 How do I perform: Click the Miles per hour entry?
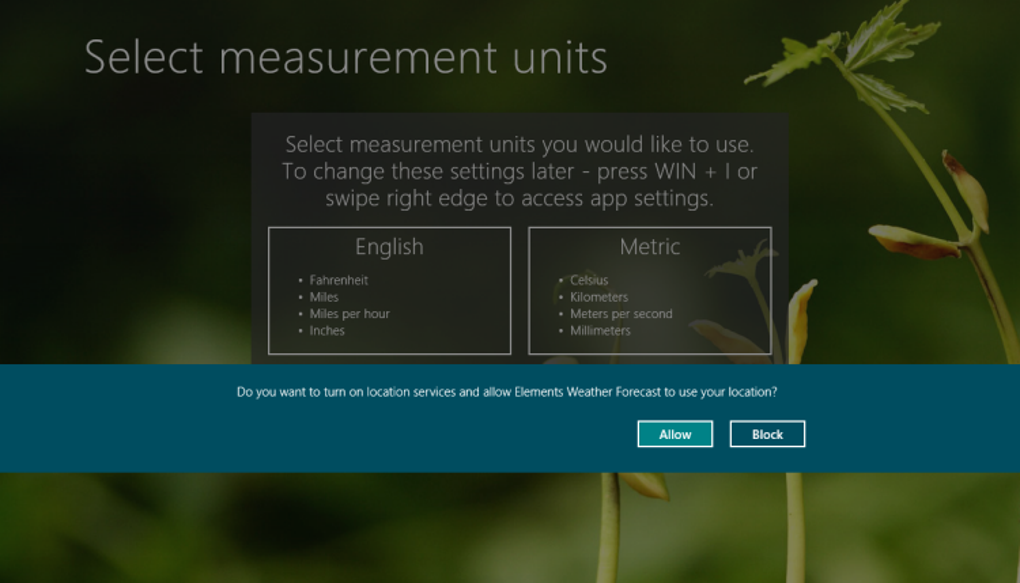coord(349,314)
